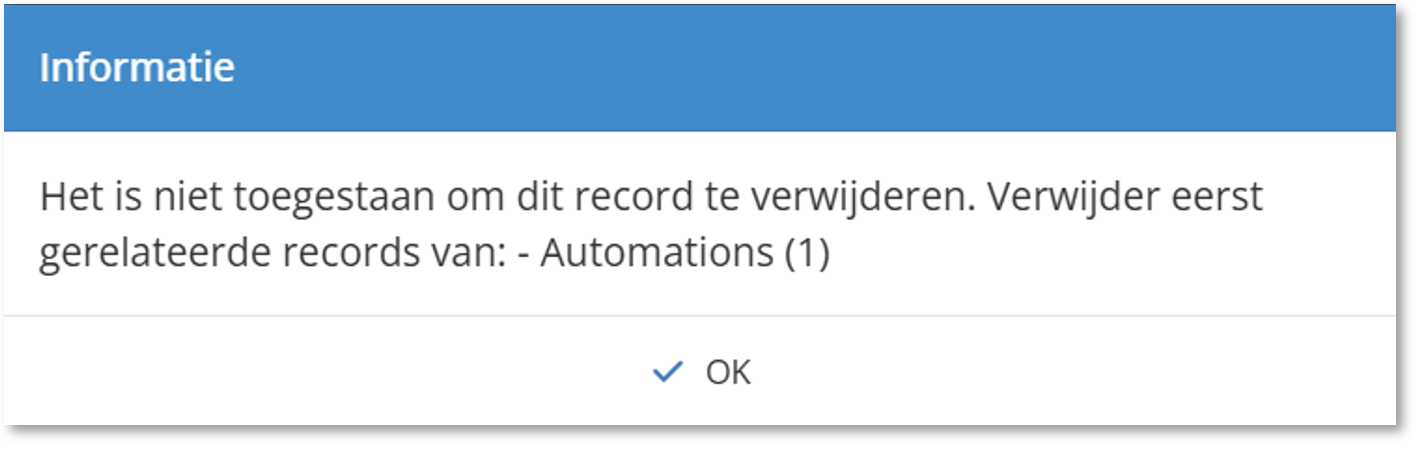Image resolution: width=1422 pixels, height=449 pixels.
Task: Click the Informatie dialog title
Action: coord(137,68)
